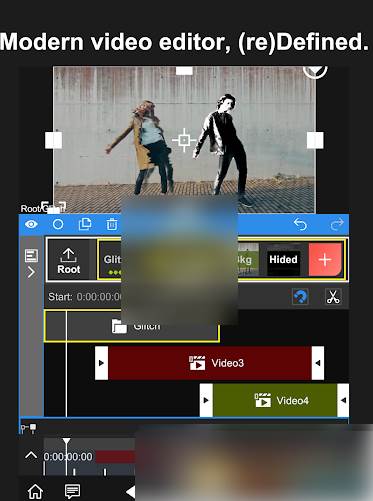Split the clip with the scissors icon

click(x=333, y=296)
